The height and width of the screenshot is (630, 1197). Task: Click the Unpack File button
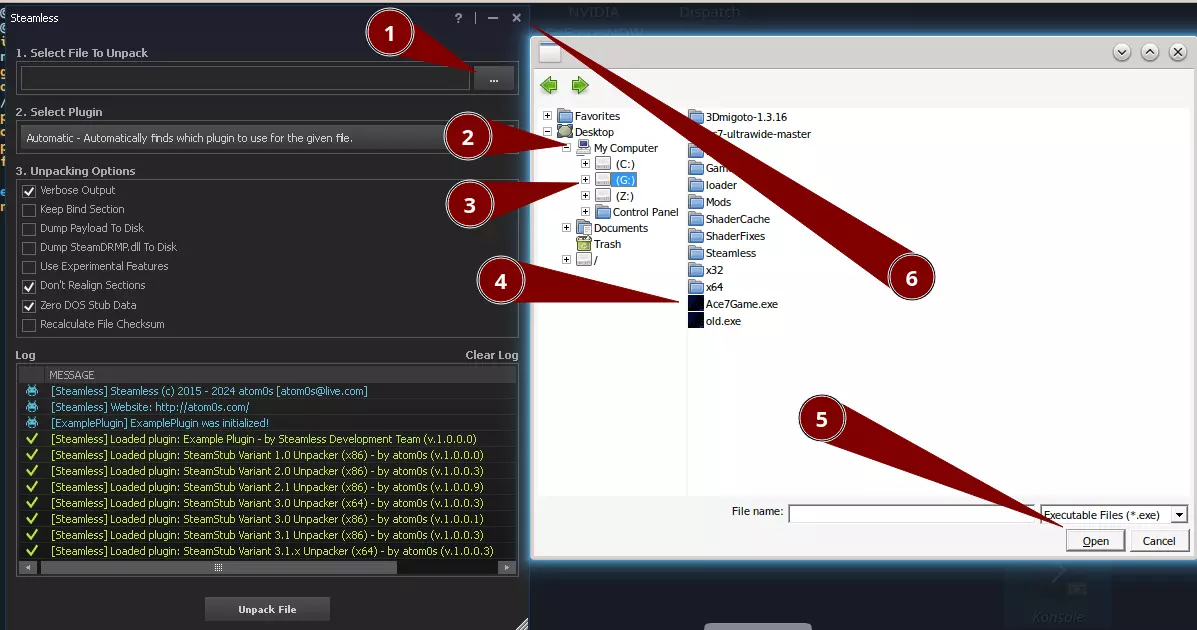(x=267, y=609)
